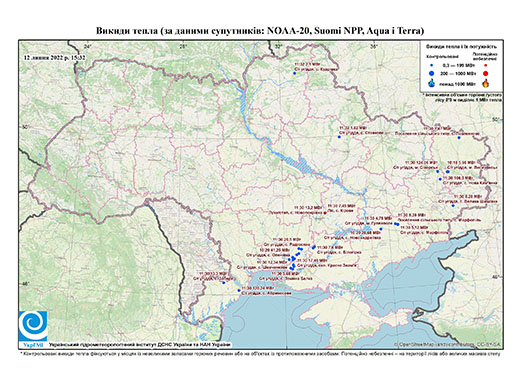Click the 'понад 1000 МВт' legend label
The image size is (520, 368).
pyautogui.click(x=458, y=83)
